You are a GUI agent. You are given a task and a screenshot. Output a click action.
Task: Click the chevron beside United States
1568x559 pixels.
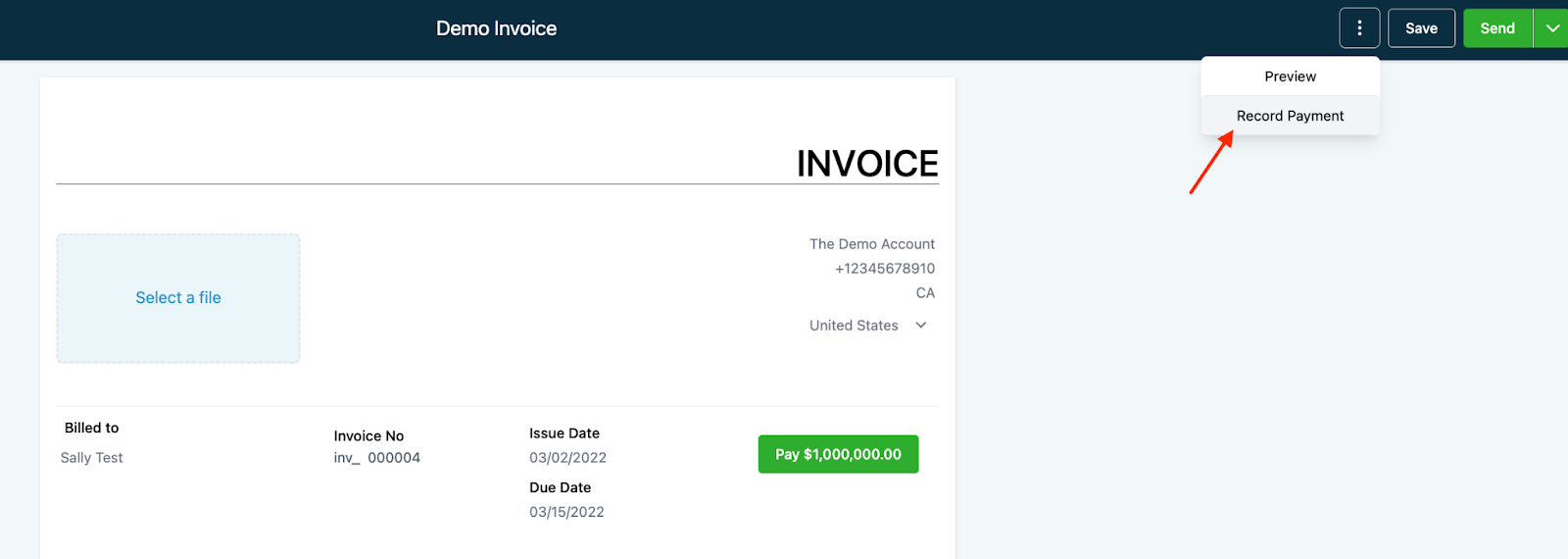pyautogui.click(x=920, y=326)
